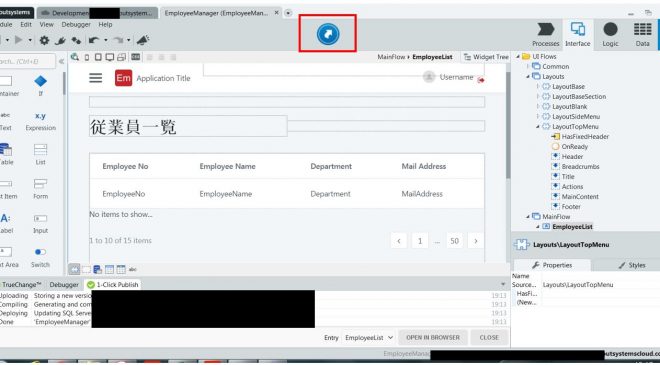Switch to the Logic layer
The image size is (660, 365).
[610, 35]
